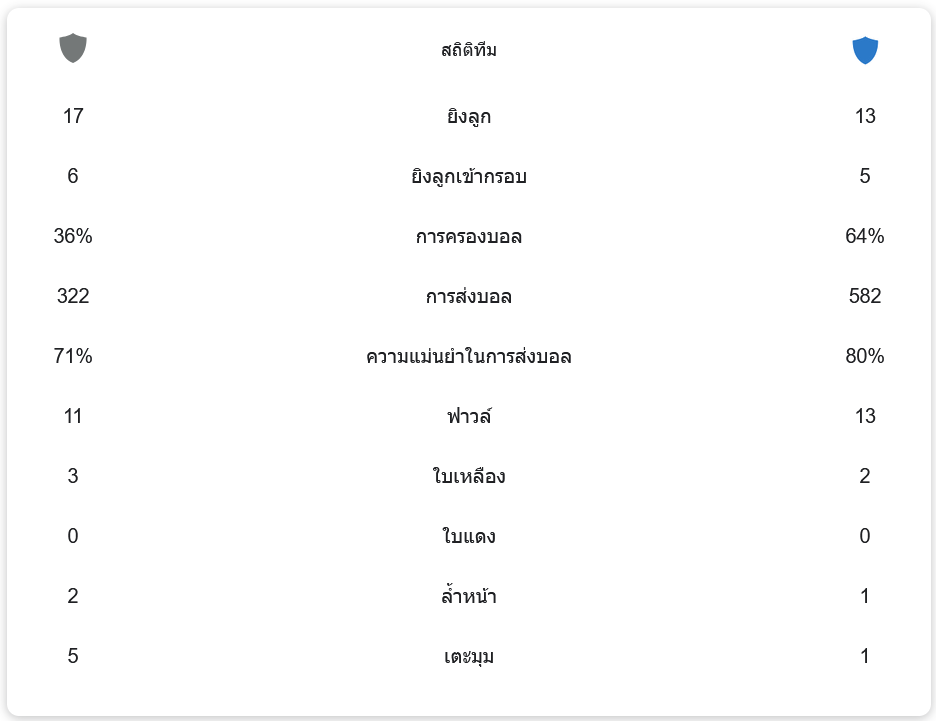Click gray team's 17 shots value
Screen dimensions: 936x721
(73, 116)
